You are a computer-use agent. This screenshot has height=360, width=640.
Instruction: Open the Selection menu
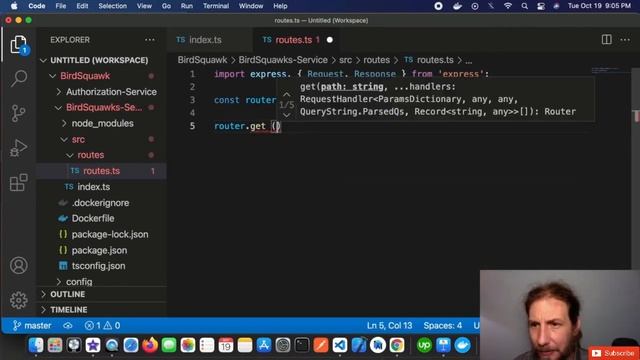(x=113, y=6)
